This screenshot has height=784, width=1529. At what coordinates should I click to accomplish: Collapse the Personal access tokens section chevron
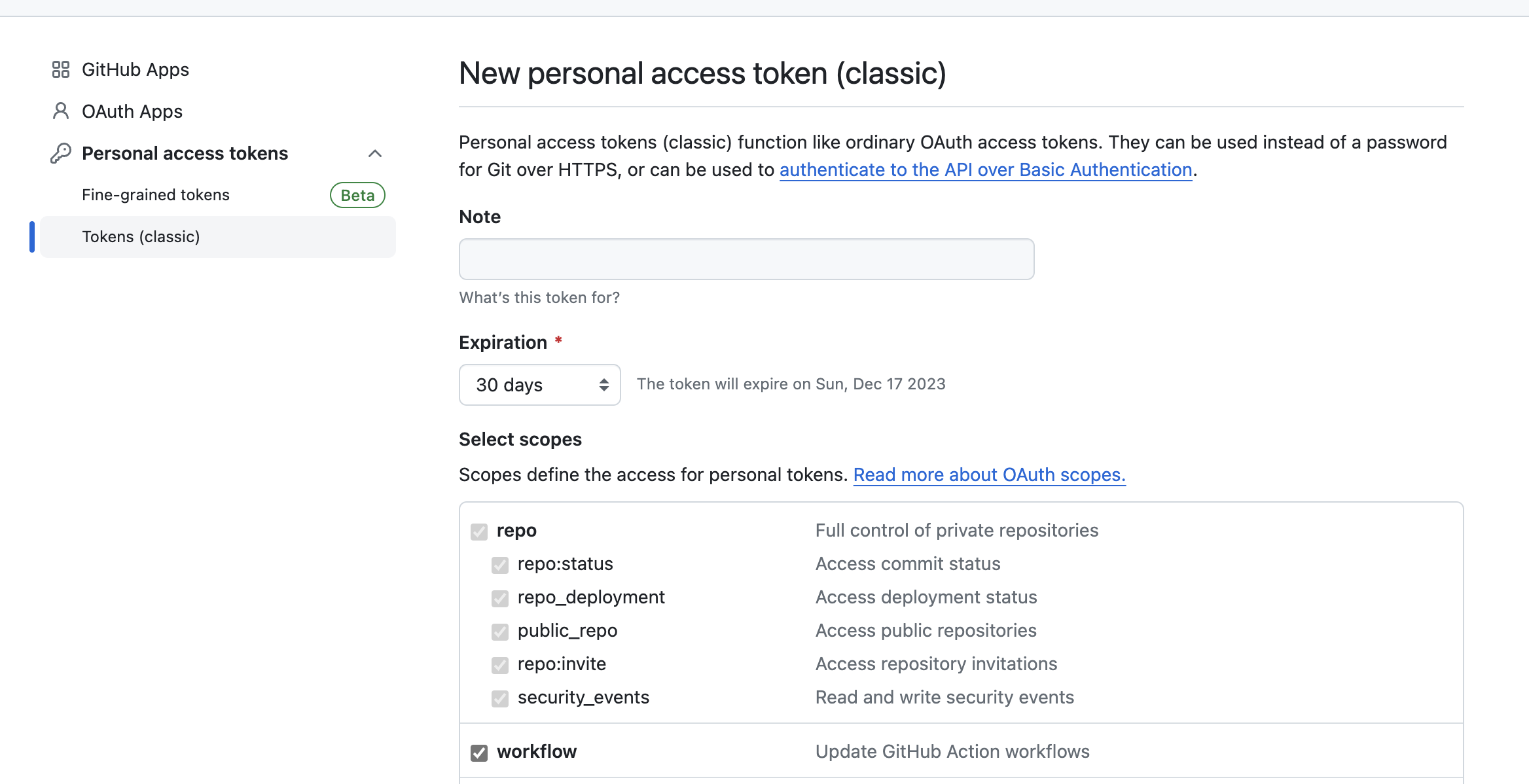tap(375, 154)
